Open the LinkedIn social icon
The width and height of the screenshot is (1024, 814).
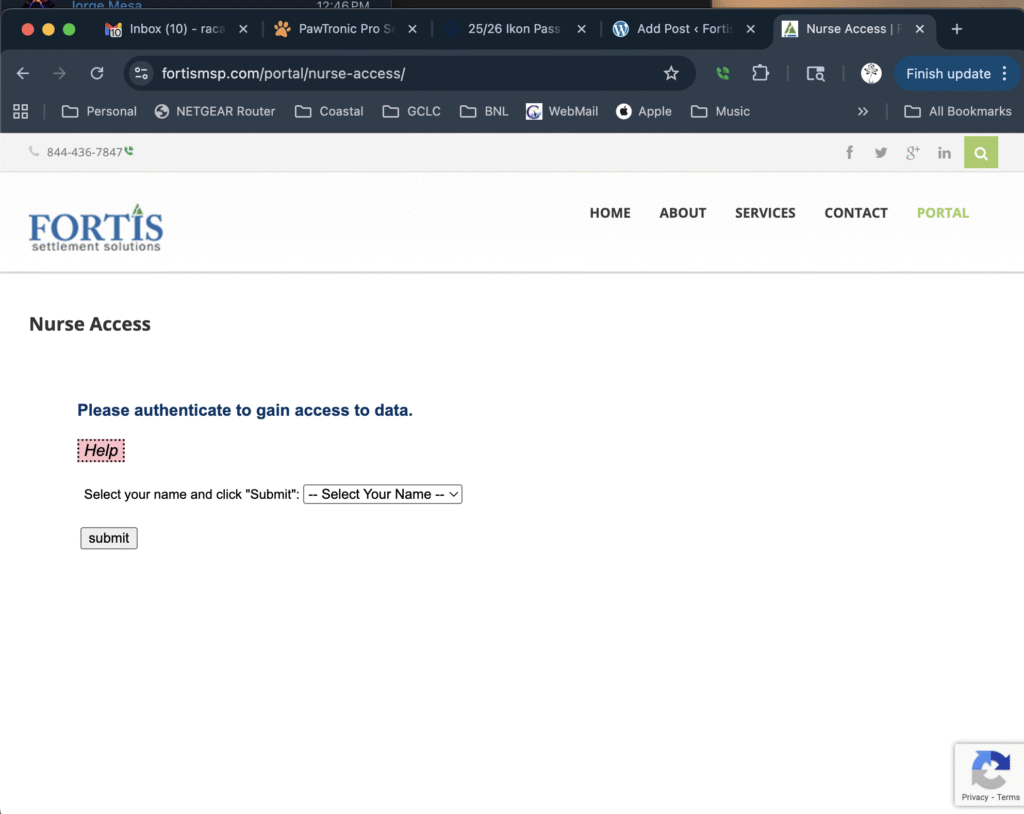click(944, 152)
